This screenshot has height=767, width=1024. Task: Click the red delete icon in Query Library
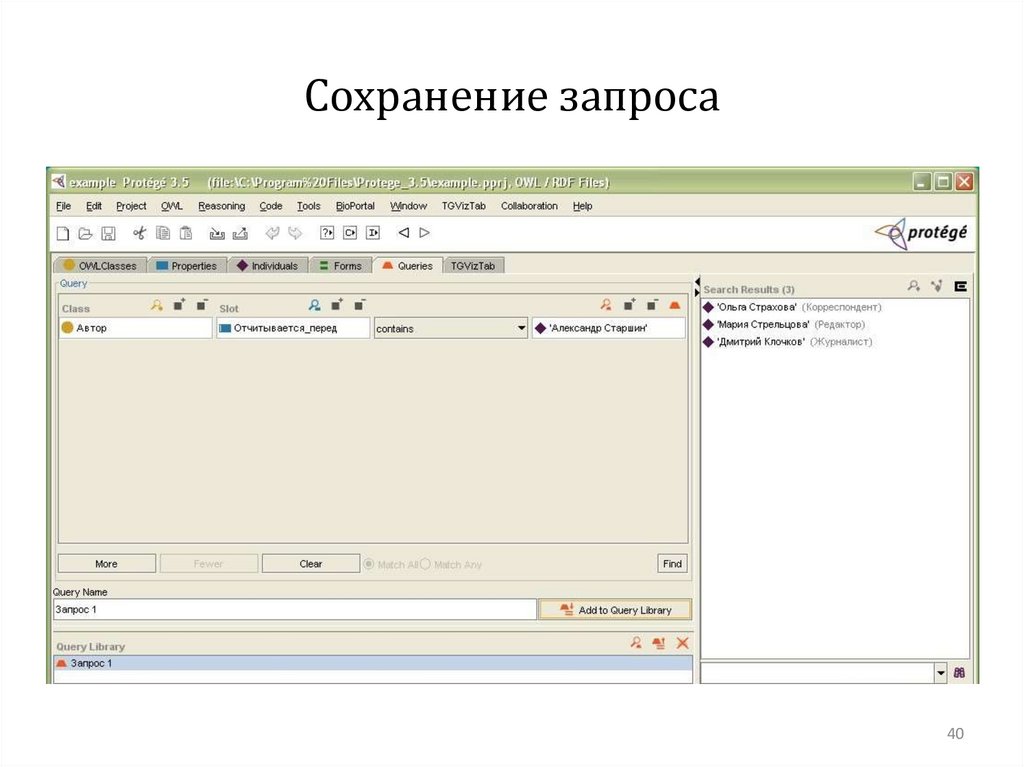pyautogui.click(x=683, y=644)
